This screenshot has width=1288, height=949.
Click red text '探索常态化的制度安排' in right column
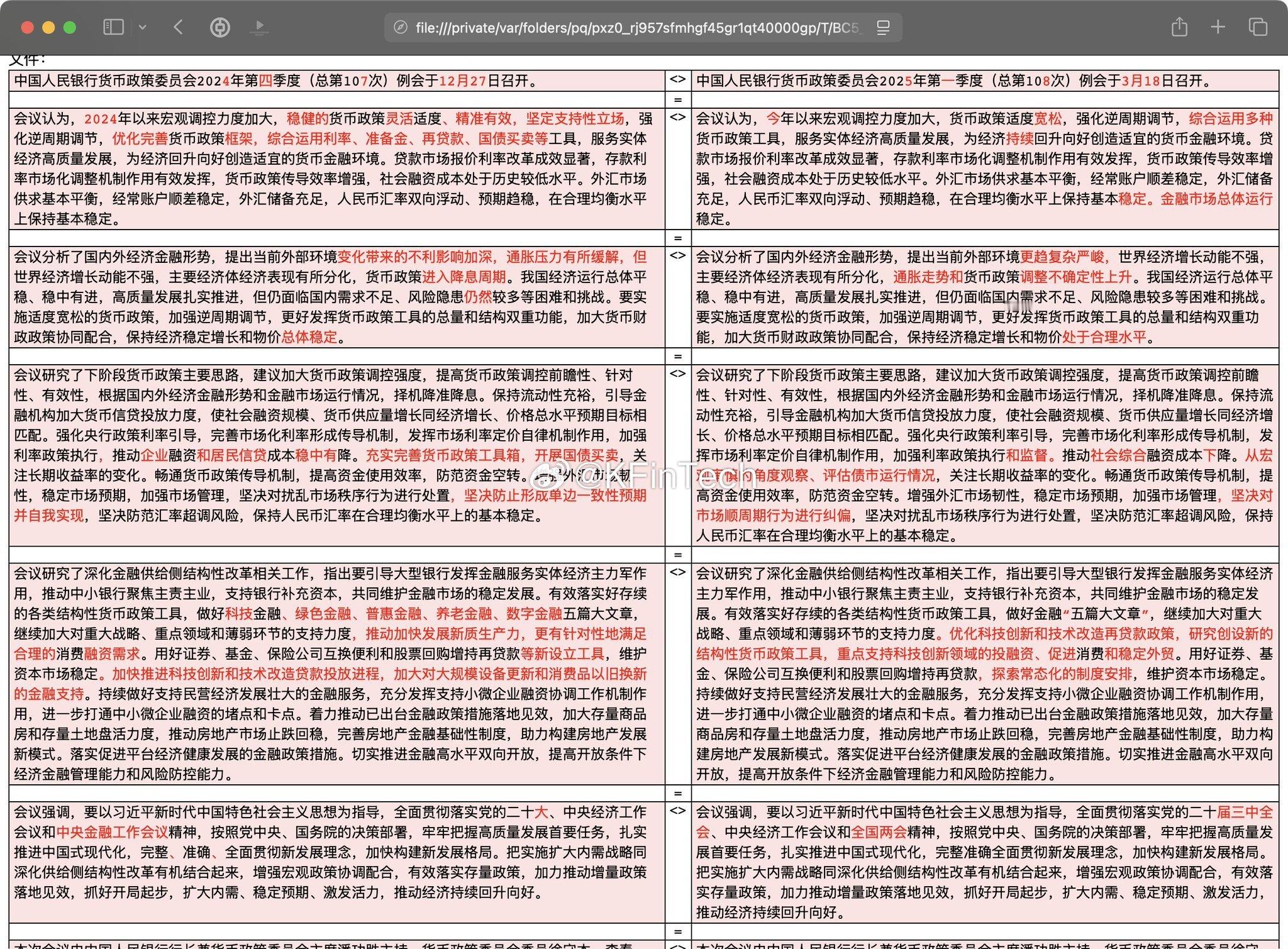pyautogui.click(x=1062, y=674)
